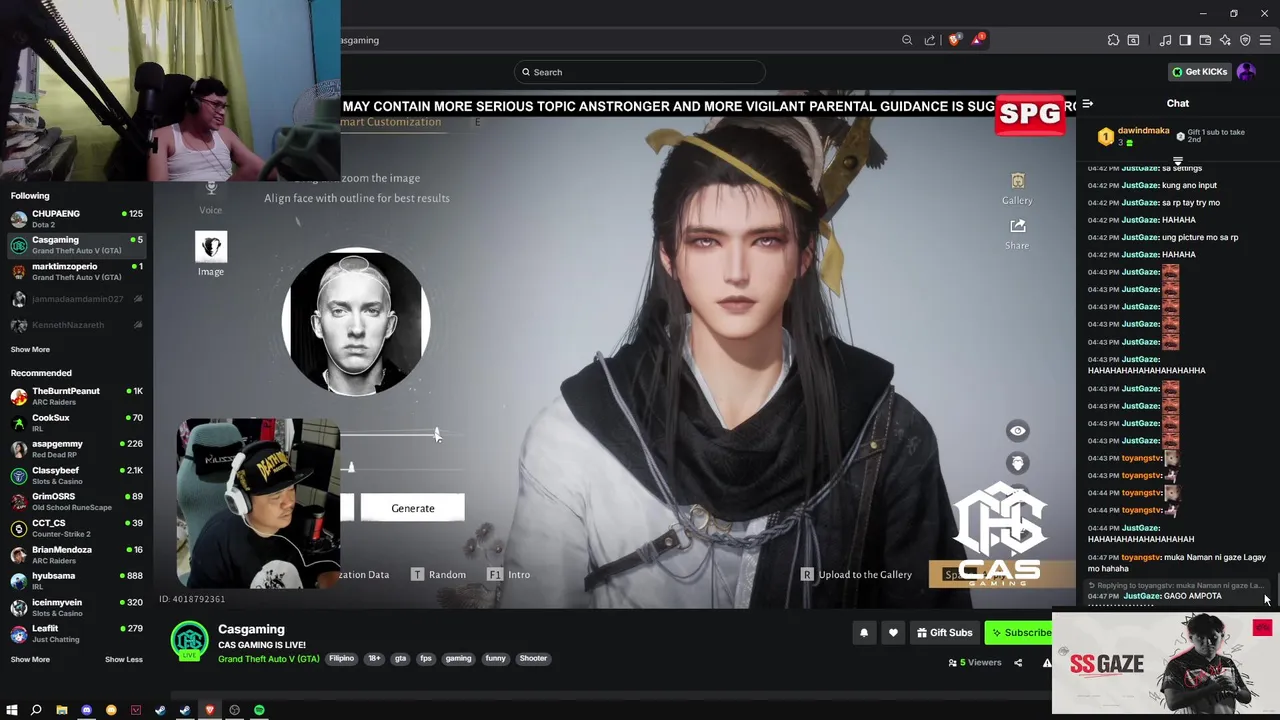Click Leaflit channel avatar
This screenshot has width=1280, height=720.
click(x=19, y=633)
